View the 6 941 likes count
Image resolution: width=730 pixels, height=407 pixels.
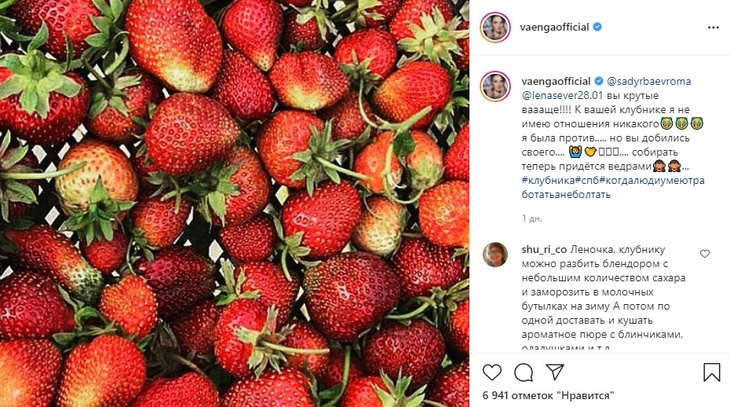(548, 395)
